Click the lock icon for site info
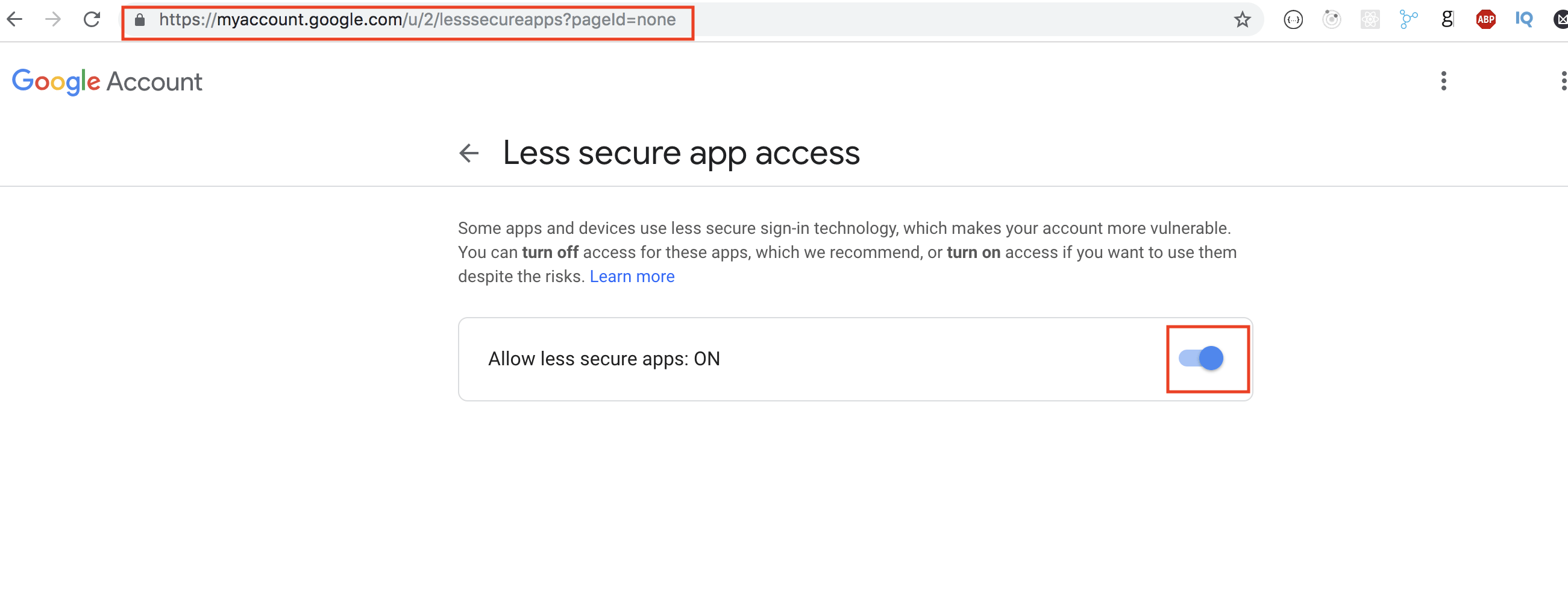The width and height of the screenshot is (1568, 610). tap(140, 20)
